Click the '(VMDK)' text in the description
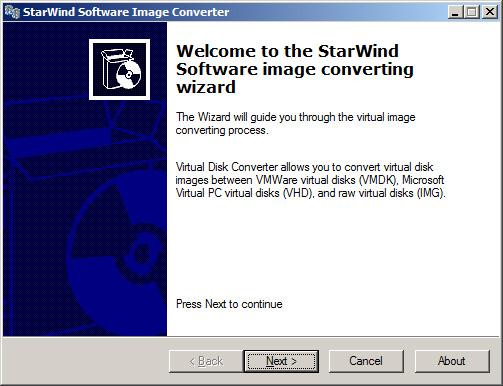The image size is (503, 386). click(x=378, y=180)
